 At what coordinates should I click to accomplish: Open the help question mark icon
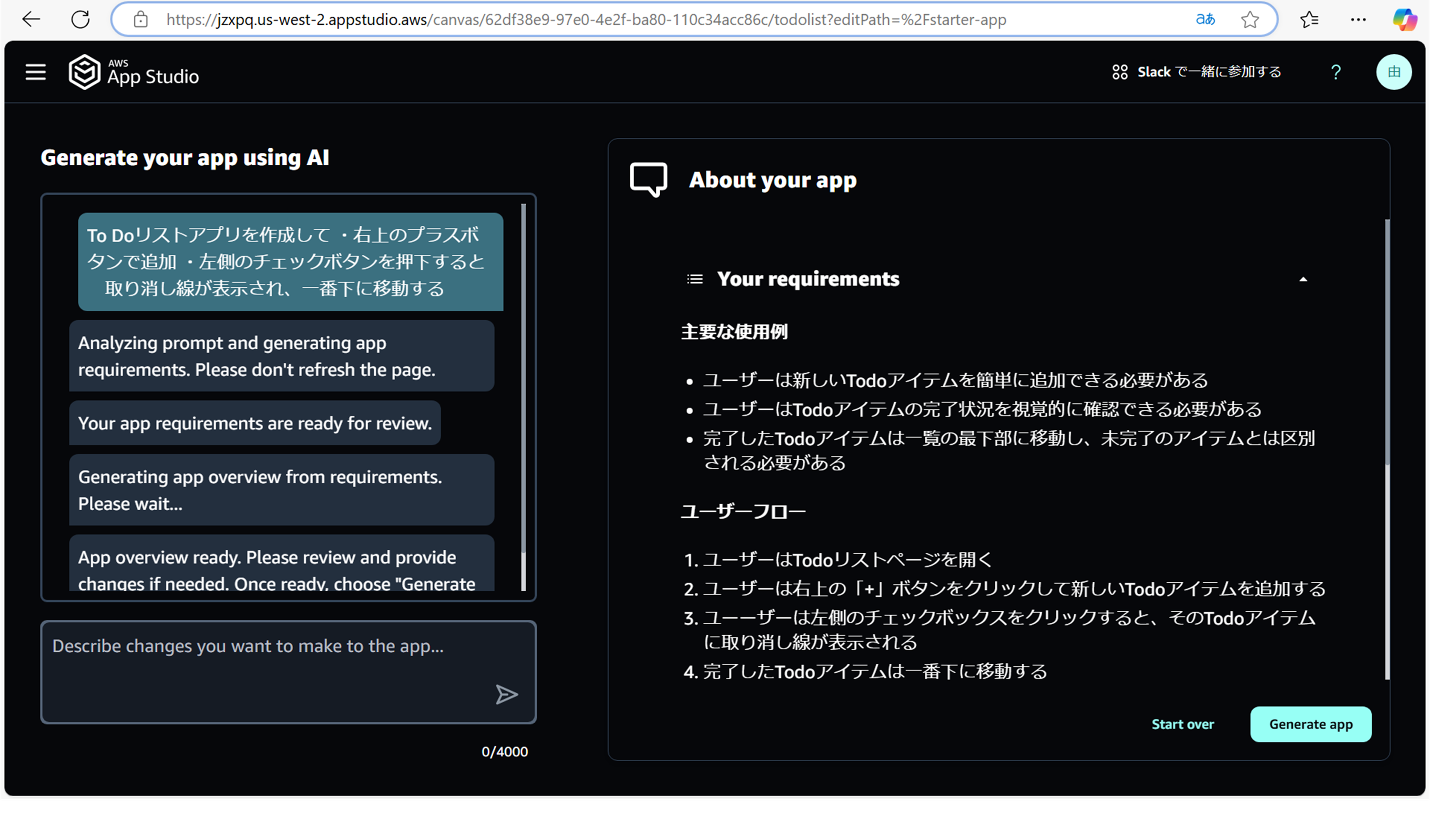click(x=1335, y=72)
